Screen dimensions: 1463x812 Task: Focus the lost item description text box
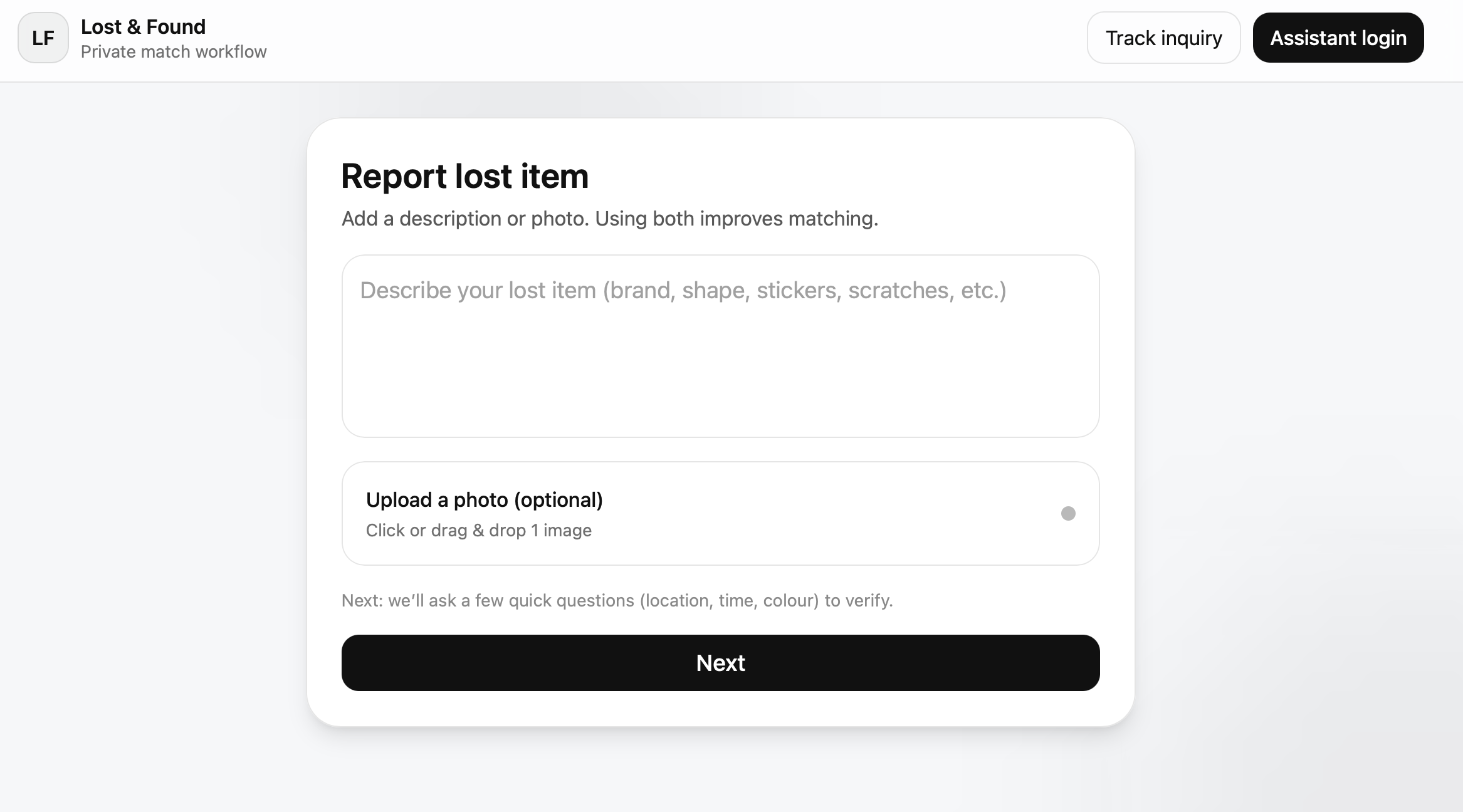click(720, 346)
